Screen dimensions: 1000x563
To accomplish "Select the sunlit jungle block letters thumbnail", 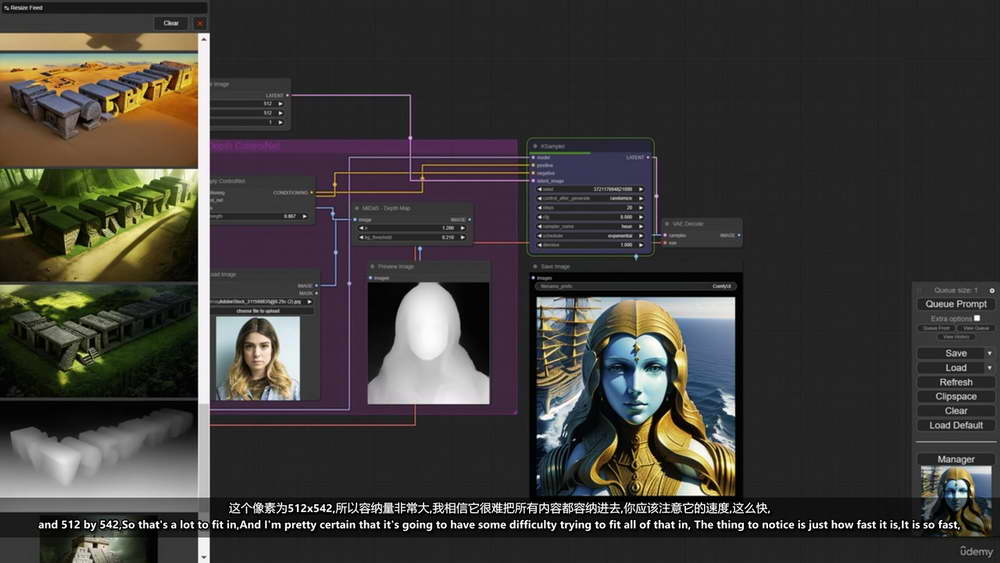I will coord(99,225).
